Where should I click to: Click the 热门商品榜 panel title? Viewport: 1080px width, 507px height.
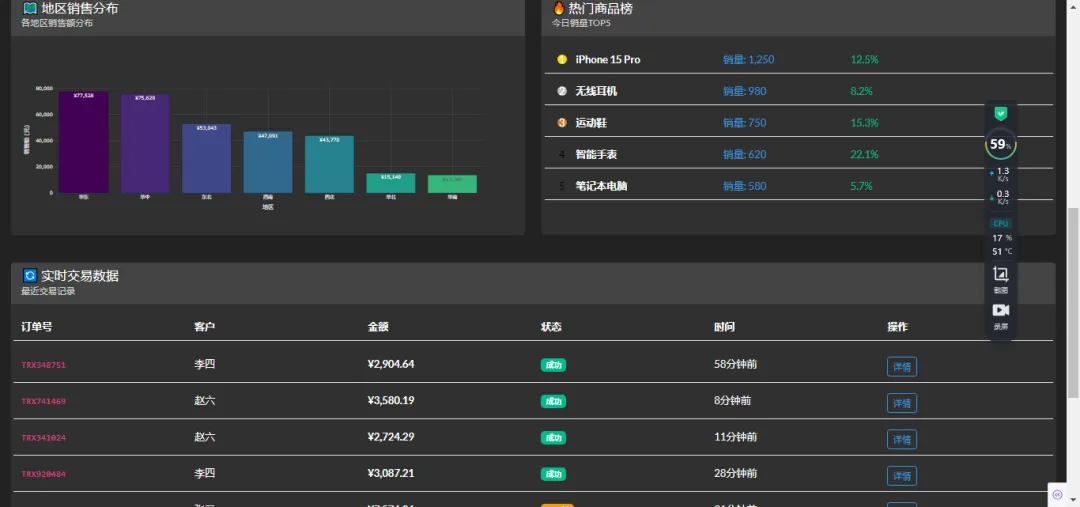point(601,8)
